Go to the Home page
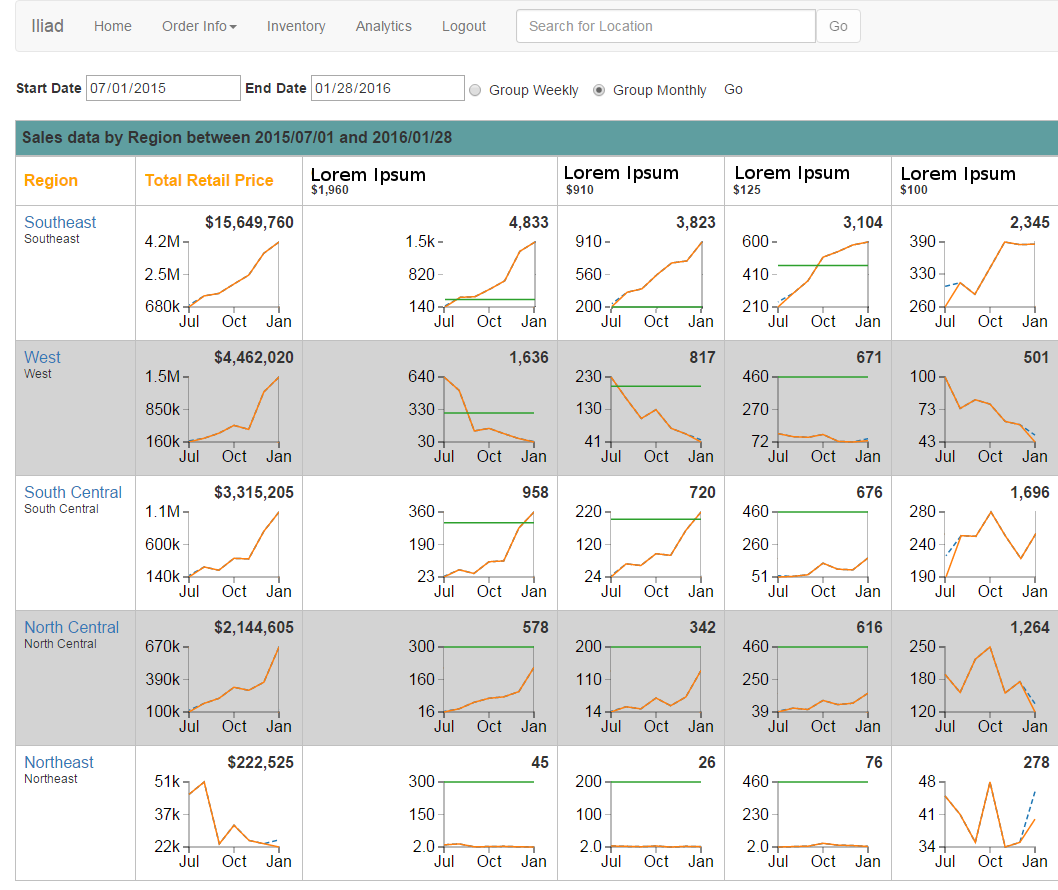Screen dimensions: 1058x890 pos(113,26)
